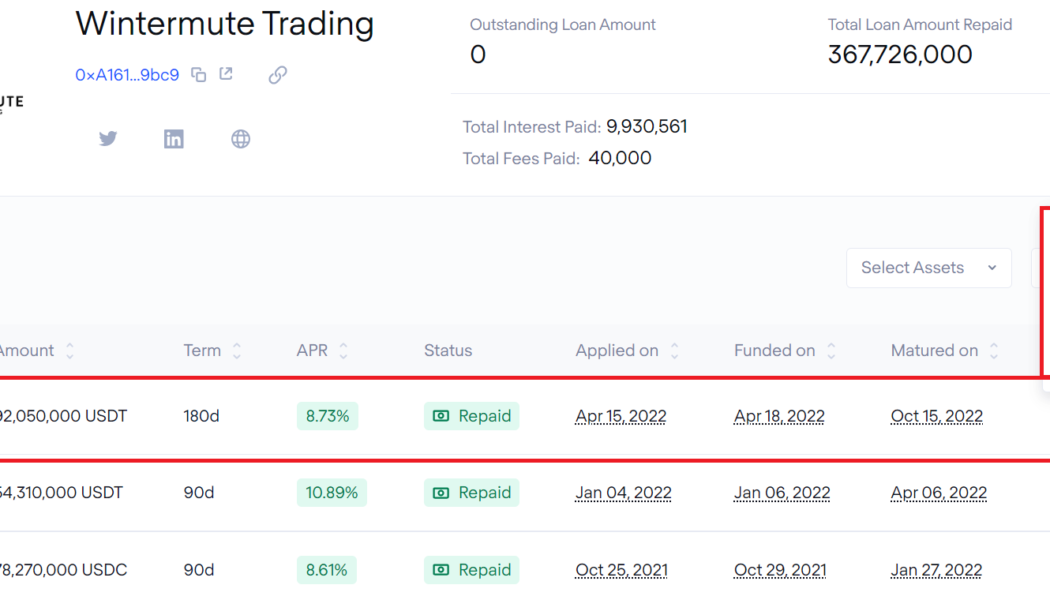The height and width of the screenshot is (600, 1050).
Task: Toggle sorting on the Term column
Action: [x=236, y=350]
